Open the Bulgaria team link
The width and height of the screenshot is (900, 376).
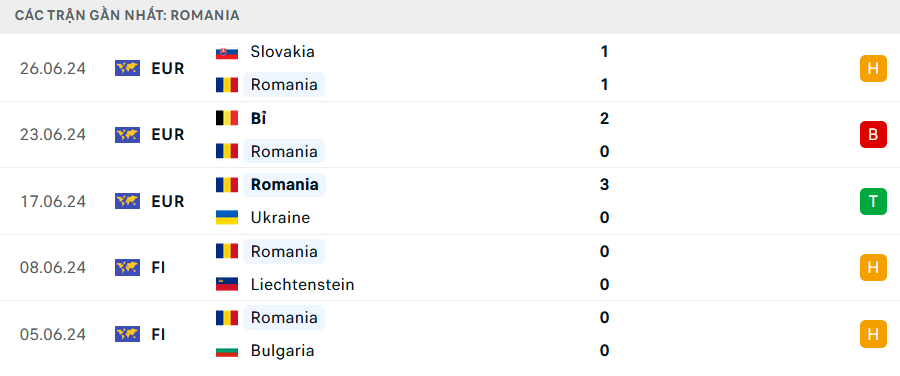click(x=282, y=351)
